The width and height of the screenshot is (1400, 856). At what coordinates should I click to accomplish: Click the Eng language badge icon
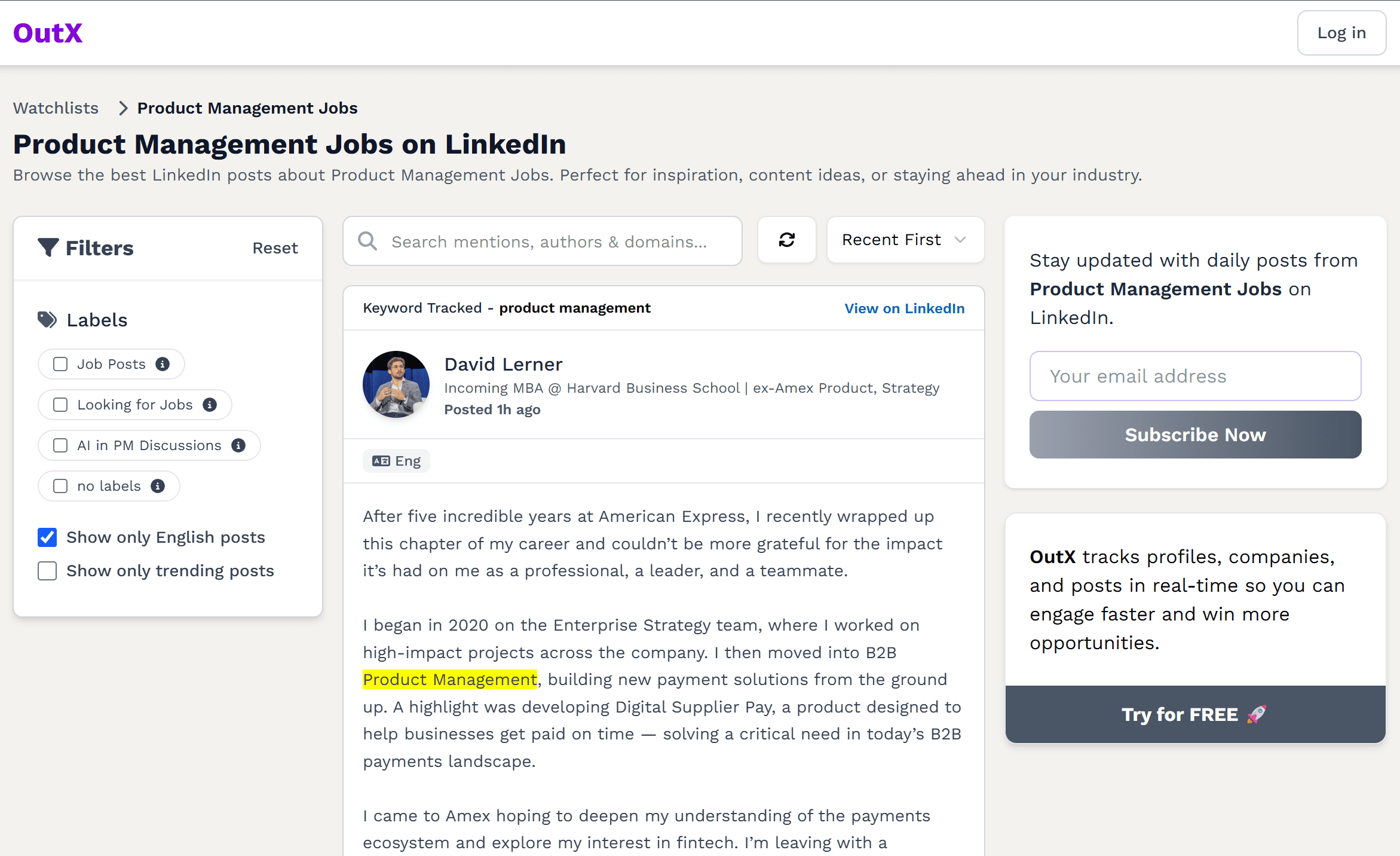pyautogui.click(x=381, y=460)
